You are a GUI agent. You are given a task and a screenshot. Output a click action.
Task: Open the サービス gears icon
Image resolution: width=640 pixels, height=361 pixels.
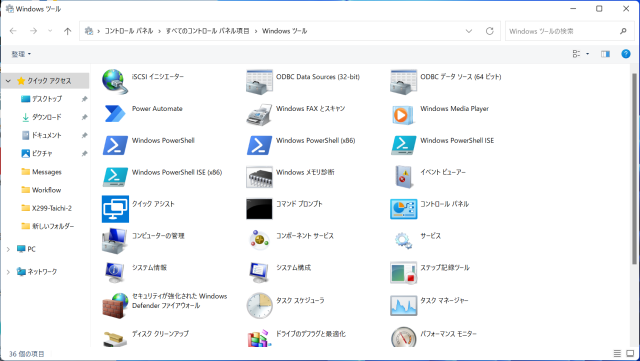403,240
